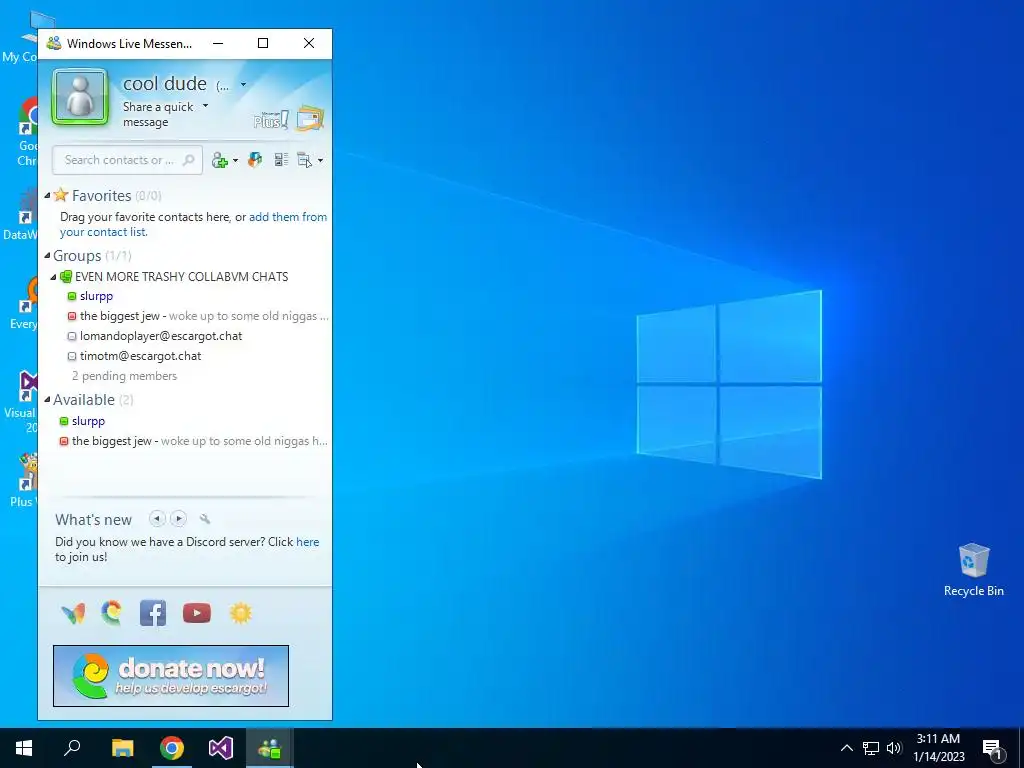
Task: Minimize the Windows Live Messenger window
Action: point(218,43)
